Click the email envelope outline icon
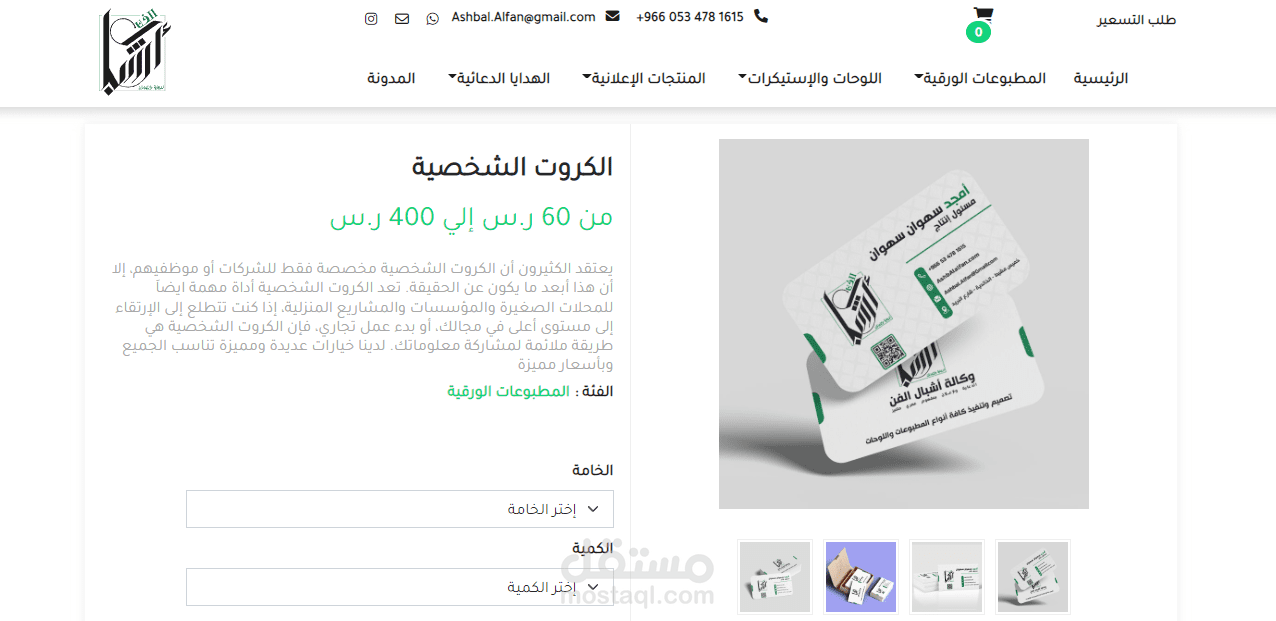This screenshot has width=1276, height=621. pyautogui.click(x=402, y=18)
